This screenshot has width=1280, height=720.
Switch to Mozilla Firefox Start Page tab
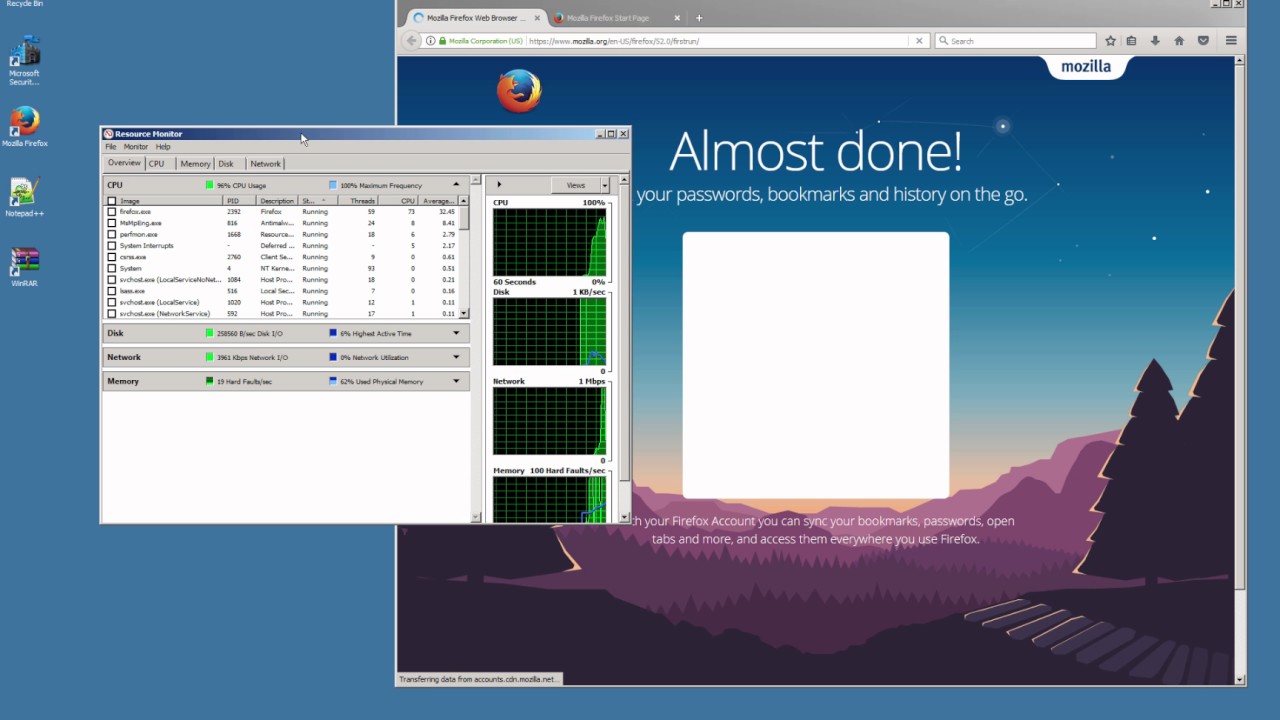609,18
